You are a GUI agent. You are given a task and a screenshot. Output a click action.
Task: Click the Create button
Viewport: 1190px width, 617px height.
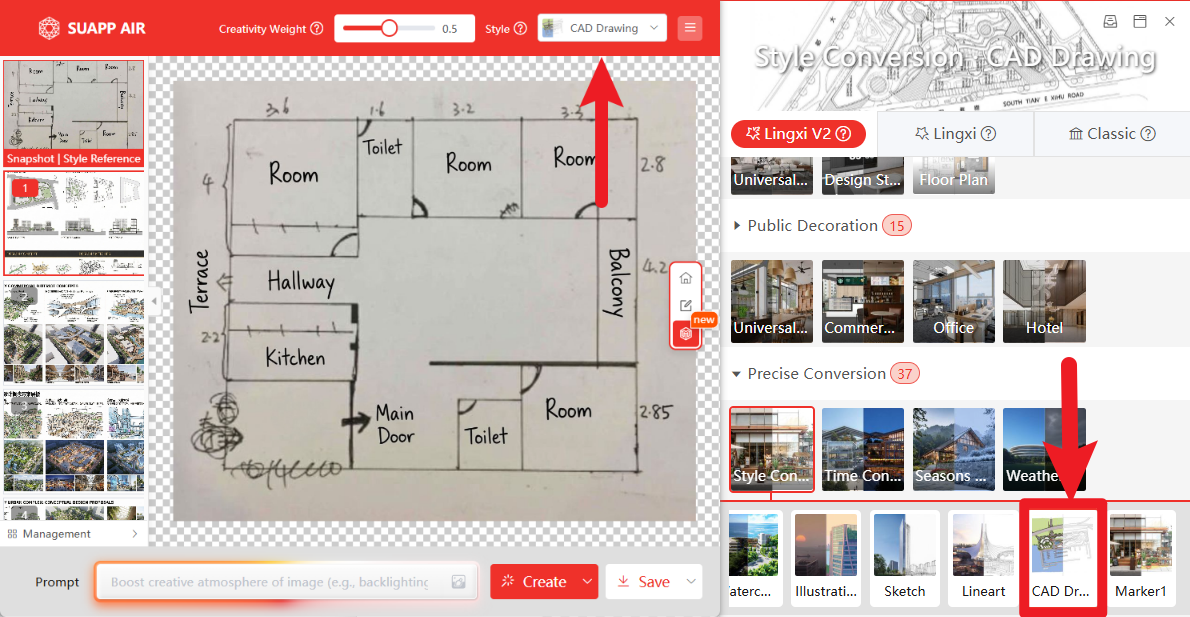click(x=534, y=582)
